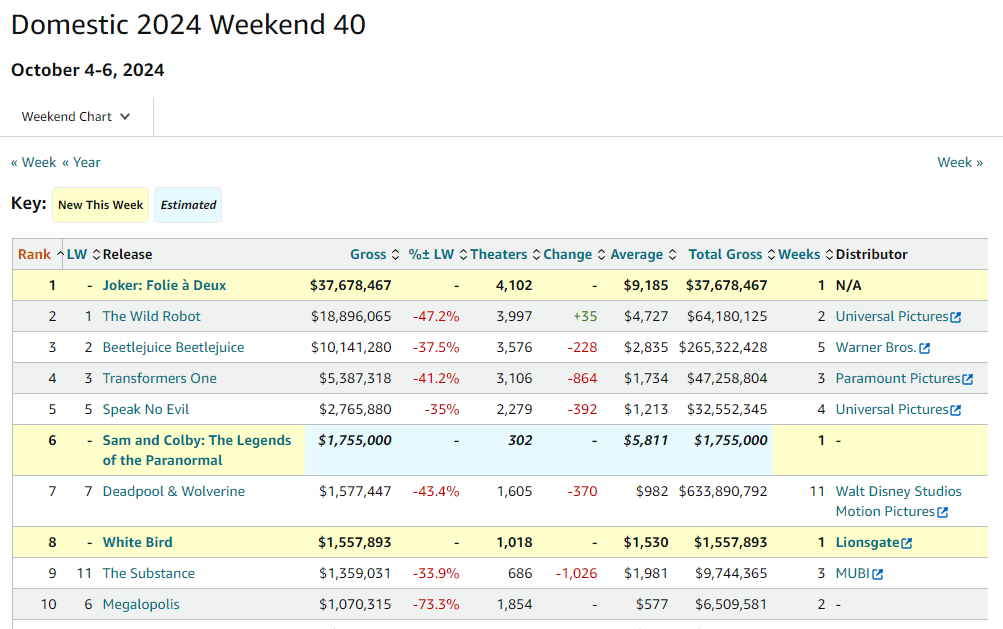The height and width of the screenshot is (629, 1003).
Task: Open Sam and Colby: The Legends release
Action: coord(197,450)
